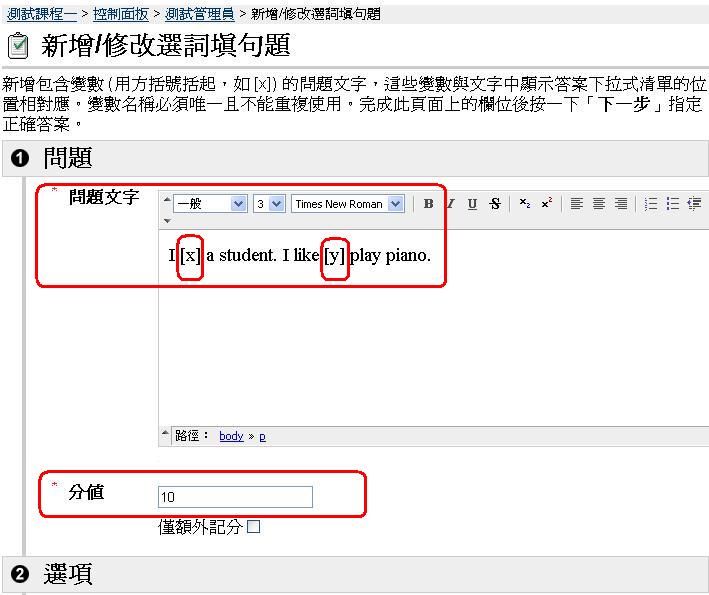The width and height of the screenshot is (709, 595).
Task: Apply underline formatting
Action: coord(472,204)
